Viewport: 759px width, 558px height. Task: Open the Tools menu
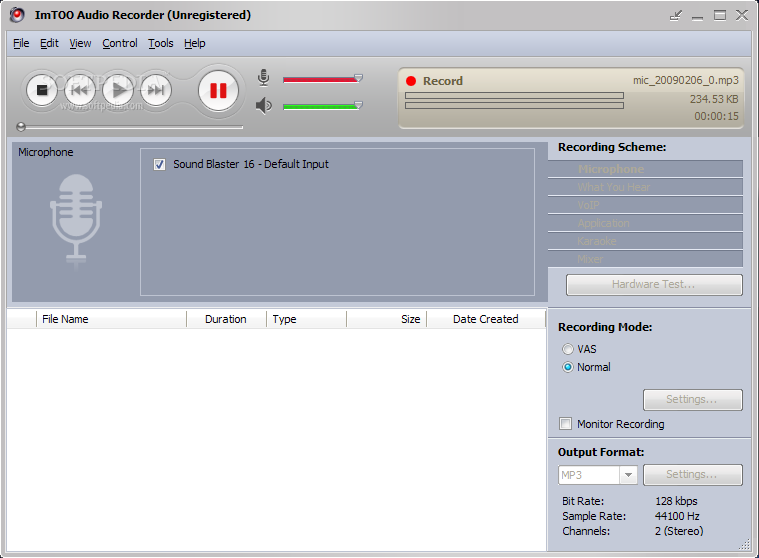coord(161,44)
